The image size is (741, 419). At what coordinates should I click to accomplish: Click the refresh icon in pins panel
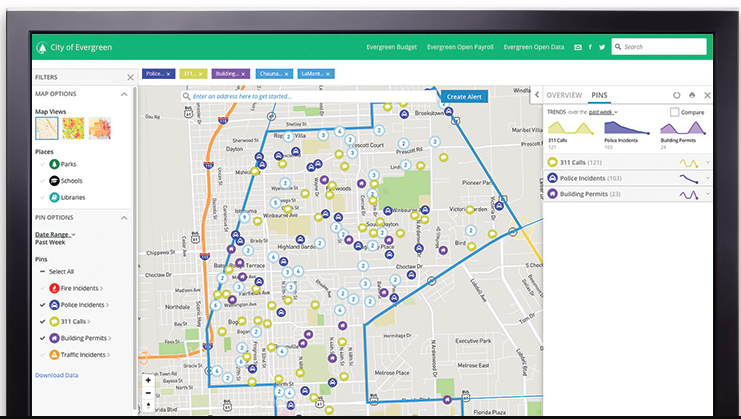point(677,95)
